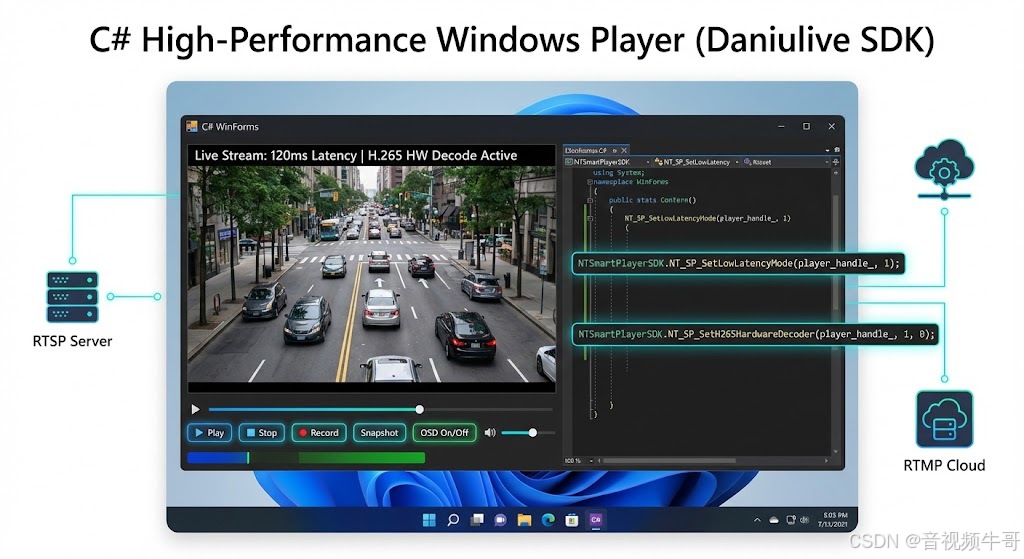
Task: Click the 'using System;' code line
Action: pyautogui.click(x=618, y=172)
